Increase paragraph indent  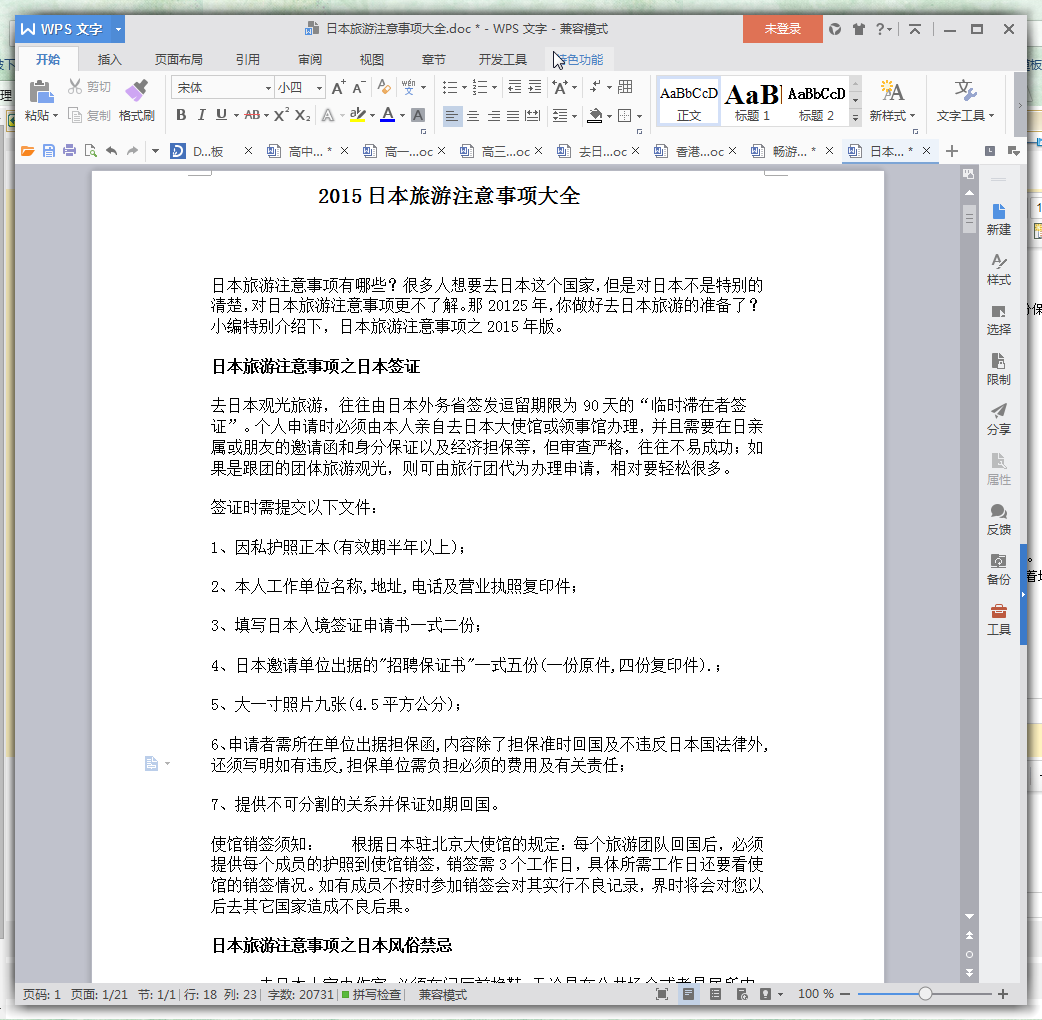coord(535,87)
